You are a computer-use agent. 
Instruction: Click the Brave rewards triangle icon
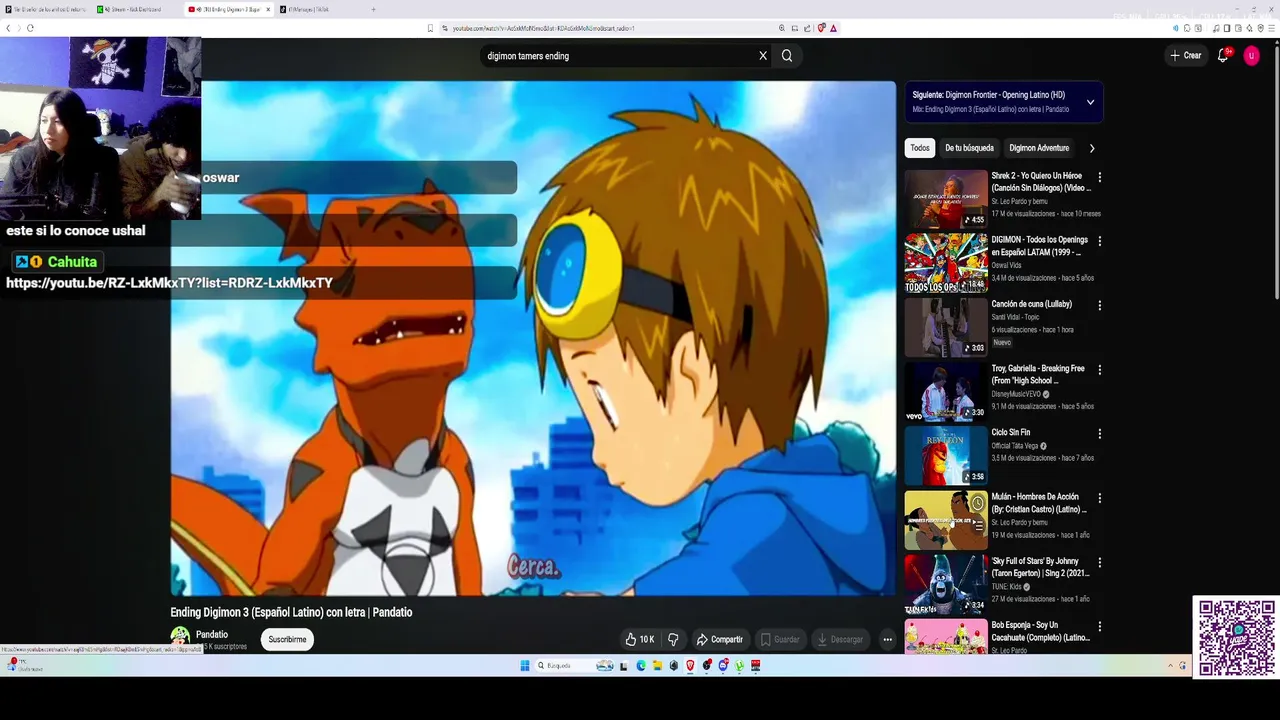tap(833, 28)
